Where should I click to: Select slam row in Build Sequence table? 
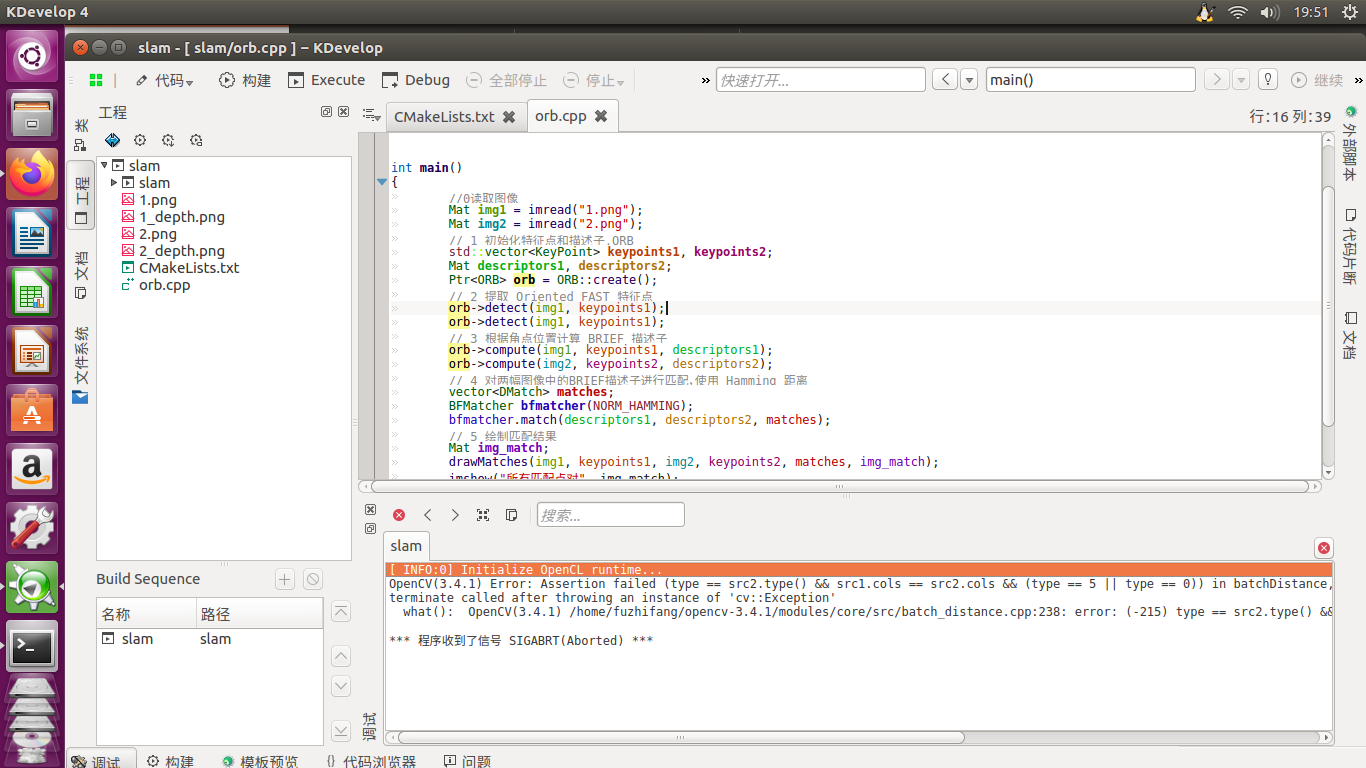210,639
